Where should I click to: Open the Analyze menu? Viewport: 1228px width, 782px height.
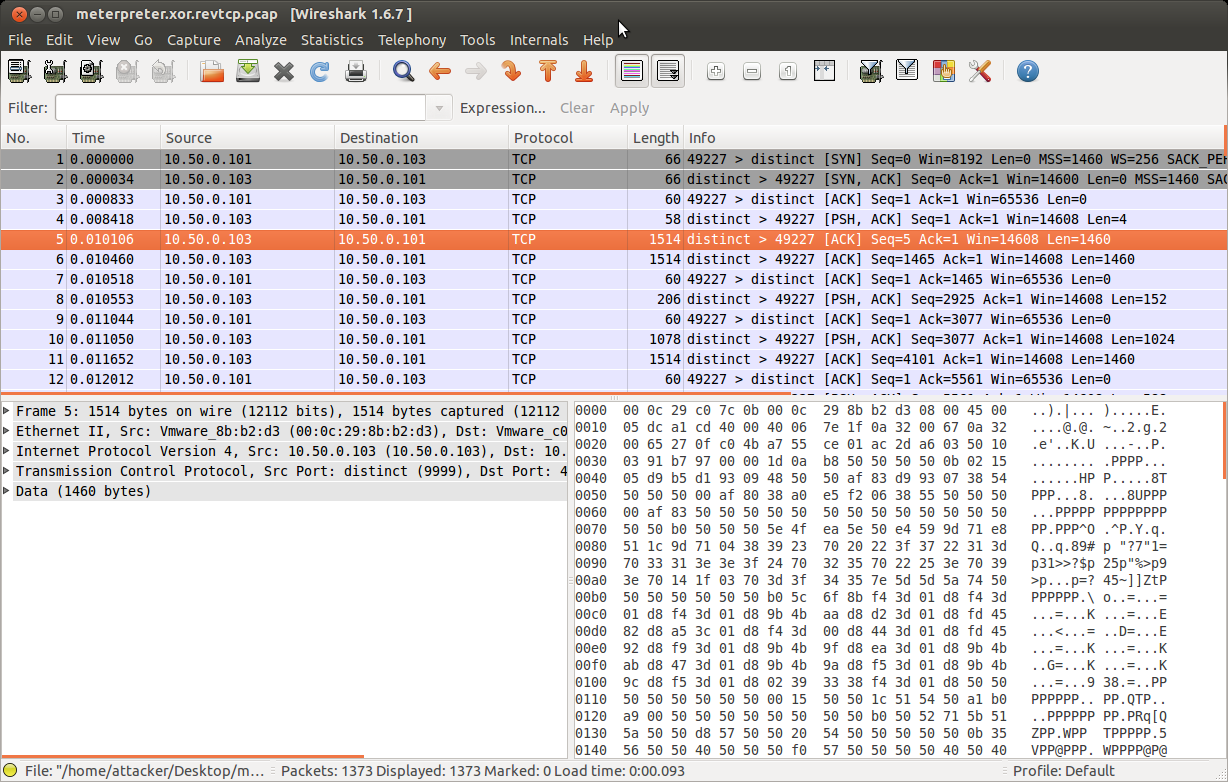(x=260, y=40)
